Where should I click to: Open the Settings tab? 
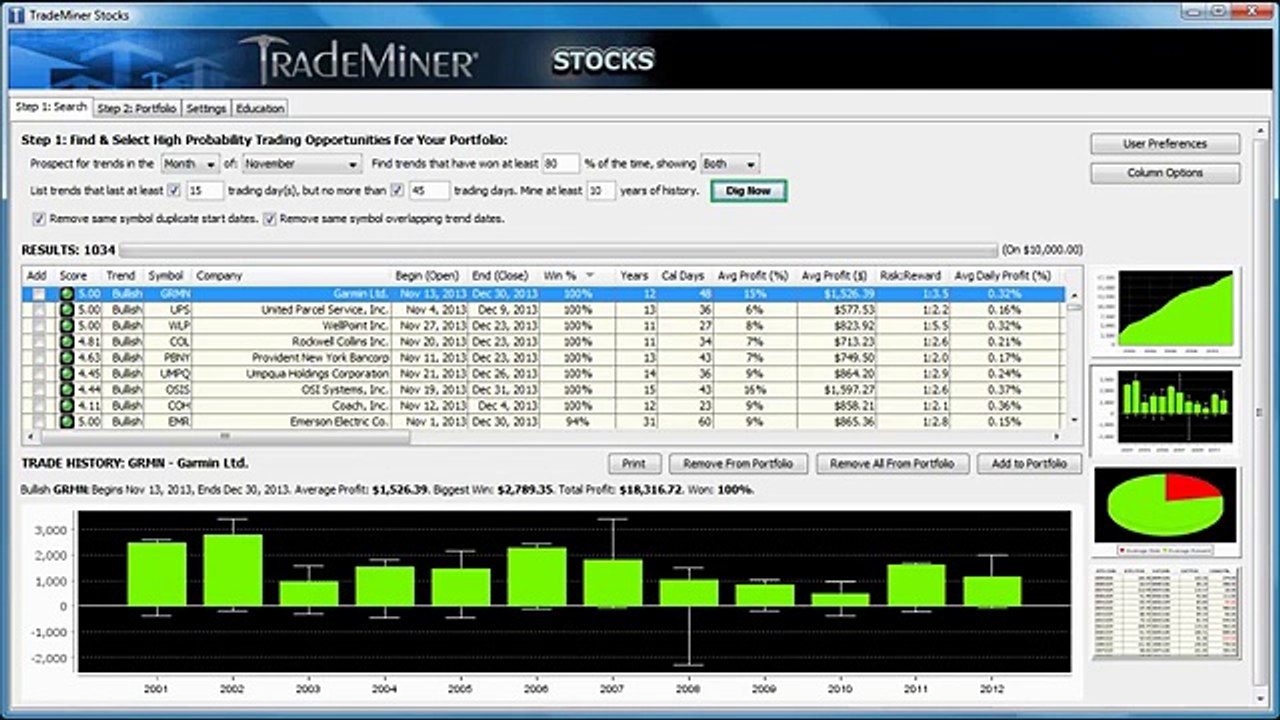tap(206, 108)
